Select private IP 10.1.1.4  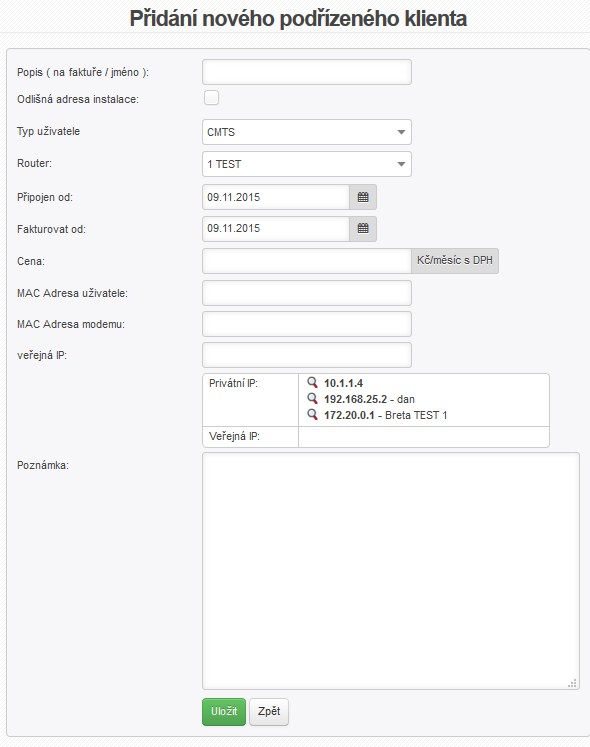[343, 383]
